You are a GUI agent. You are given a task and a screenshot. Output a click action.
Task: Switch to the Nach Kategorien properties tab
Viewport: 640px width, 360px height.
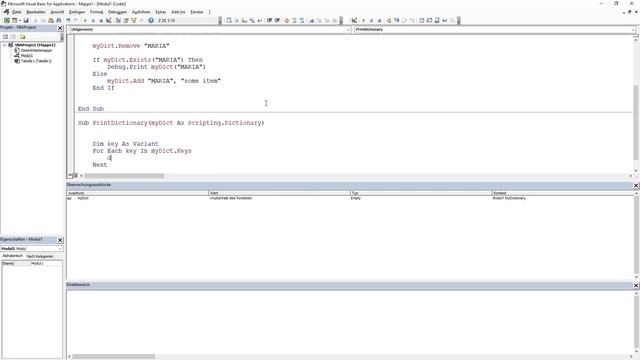(x=40, y=256)
